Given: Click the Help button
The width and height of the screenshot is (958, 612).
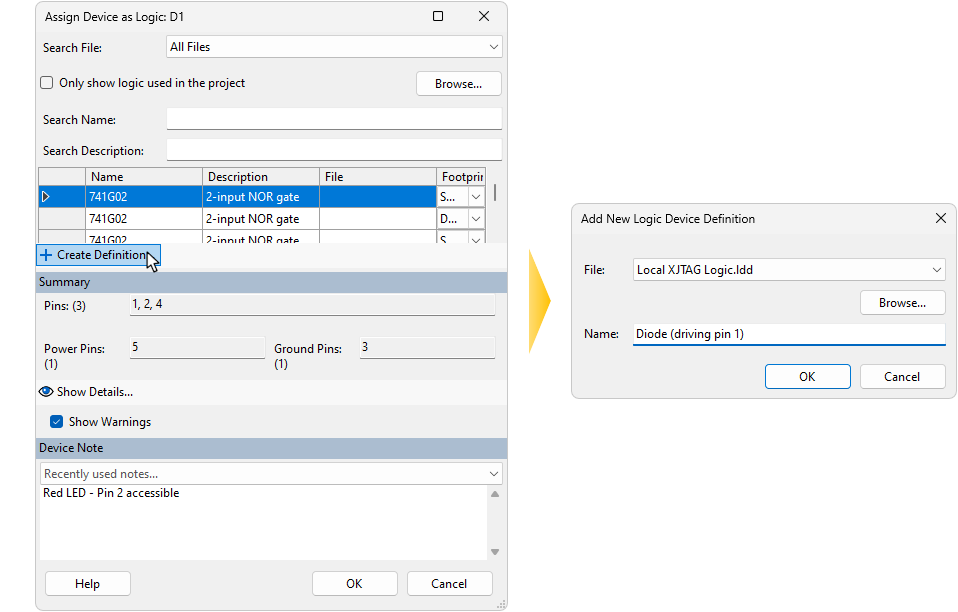Looking at the screenshot, I should (x=88, y=584).
